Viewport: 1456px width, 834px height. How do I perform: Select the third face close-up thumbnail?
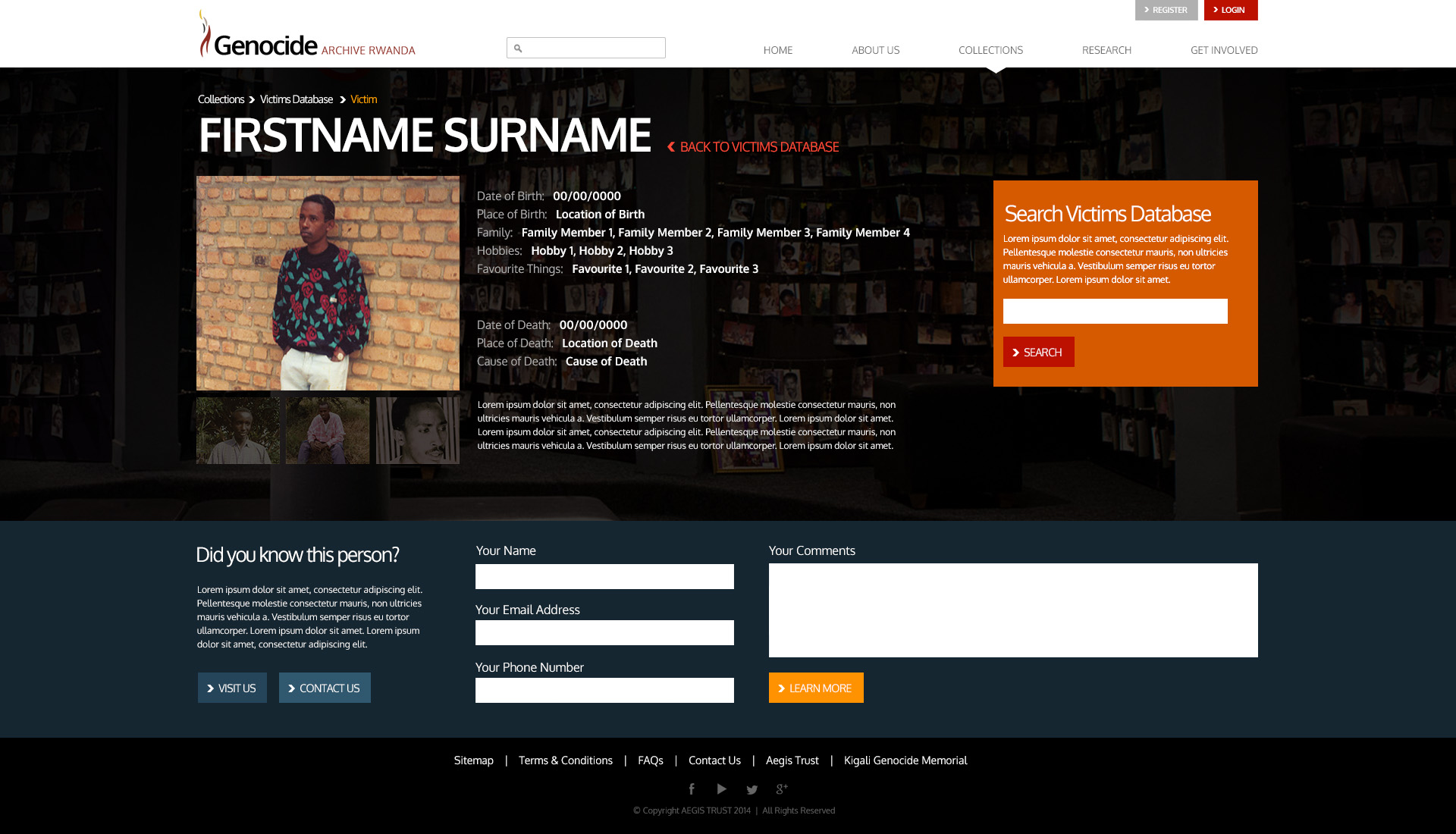pos(417,431)
